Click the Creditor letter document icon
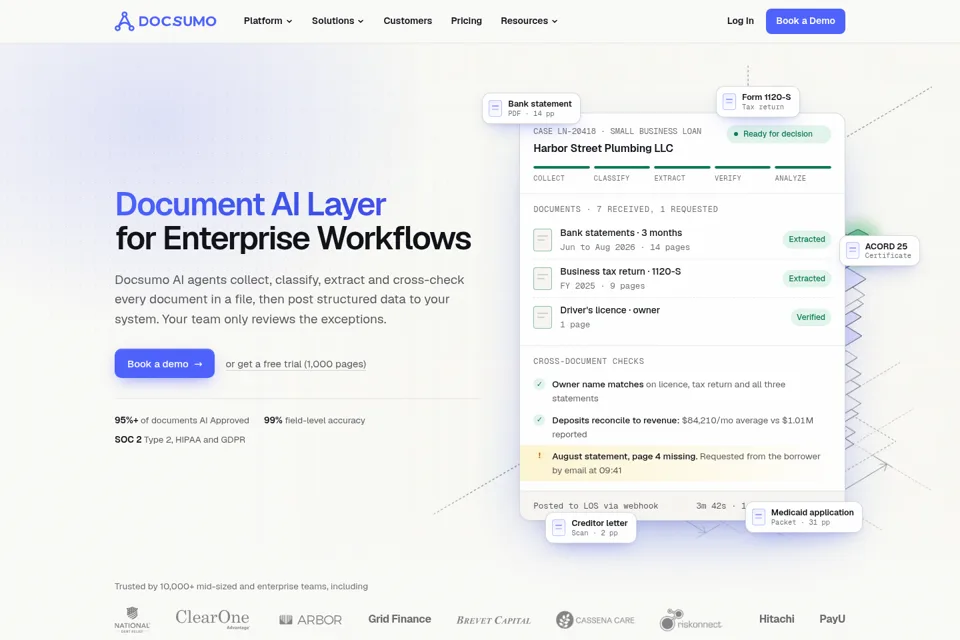 pos(558,527)
